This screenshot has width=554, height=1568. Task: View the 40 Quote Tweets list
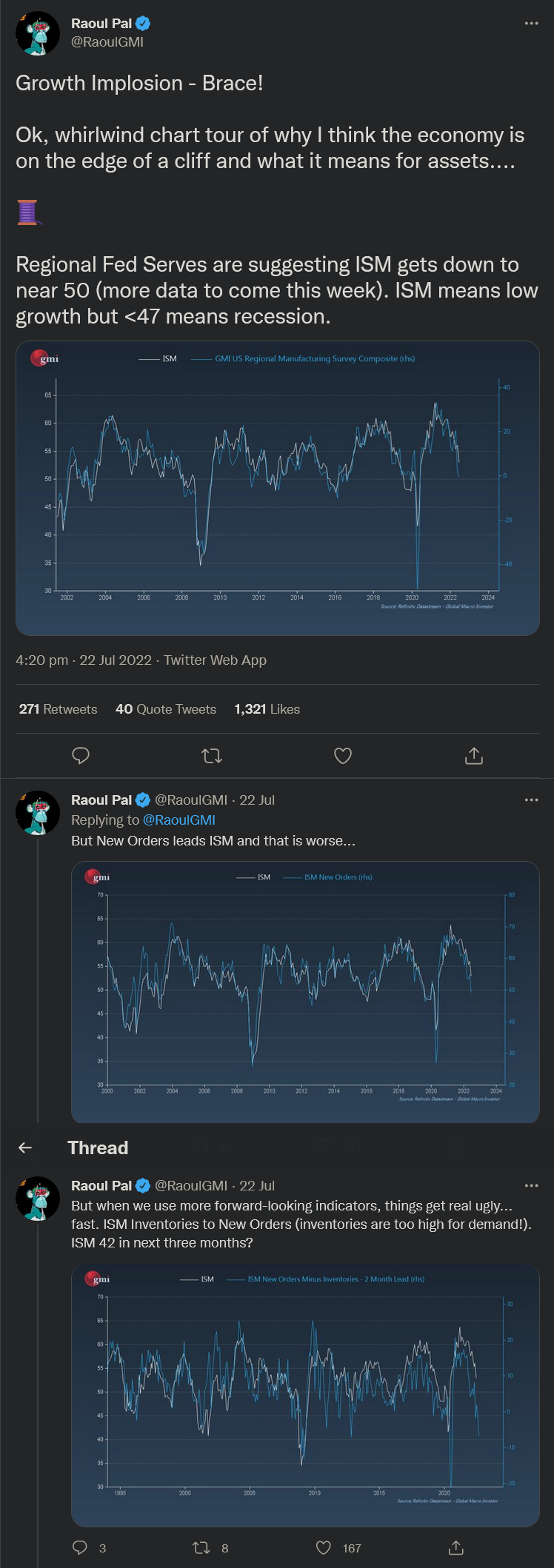pyautogui.click(x=166, y=709)
